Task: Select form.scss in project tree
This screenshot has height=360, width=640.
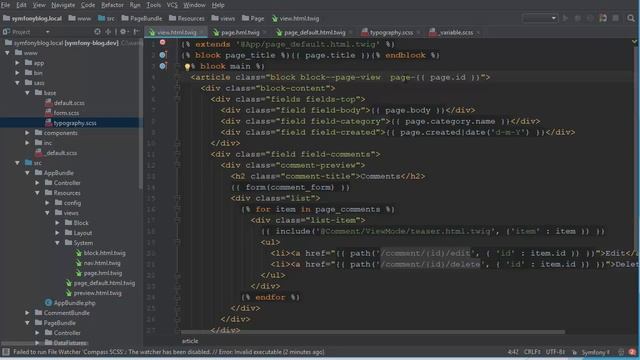Action: 66,113
